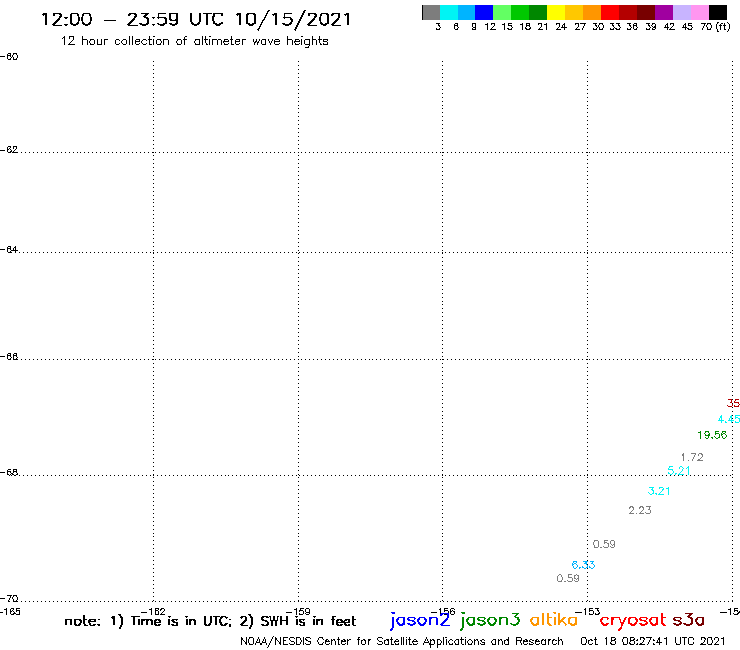Select the yellow swatch in the color scale
740x650 pixels.
pos(556,12)
